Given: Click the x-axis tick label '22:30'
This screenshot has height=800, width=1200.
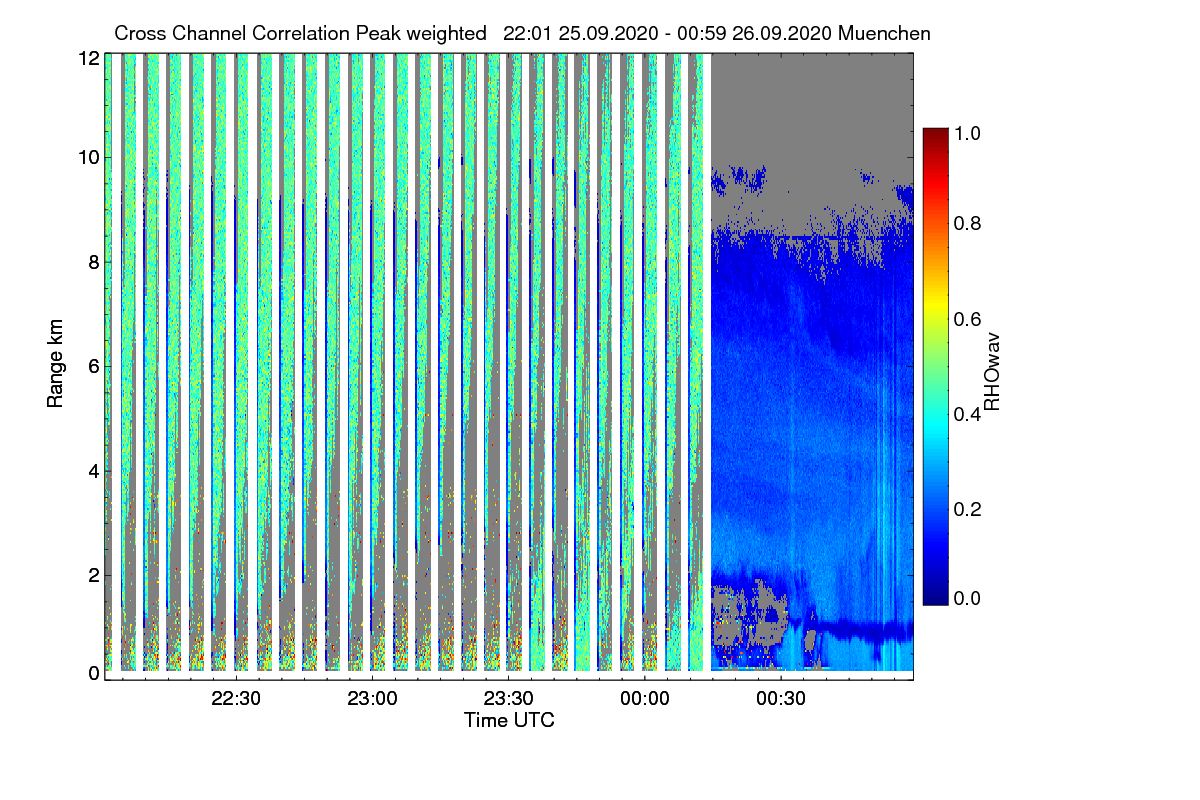Looking at the screenshot, I should tap(236, 698).
